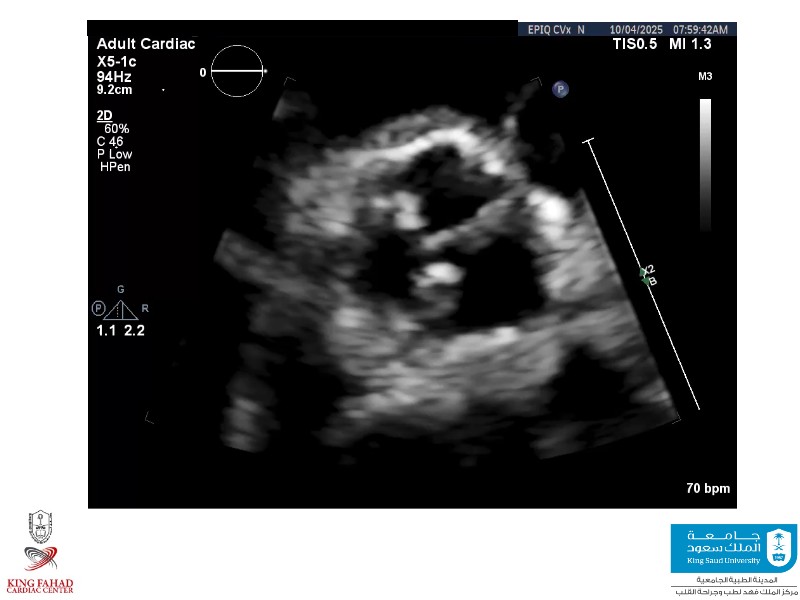Click the probe rotation angle dial

click(238, 72)
